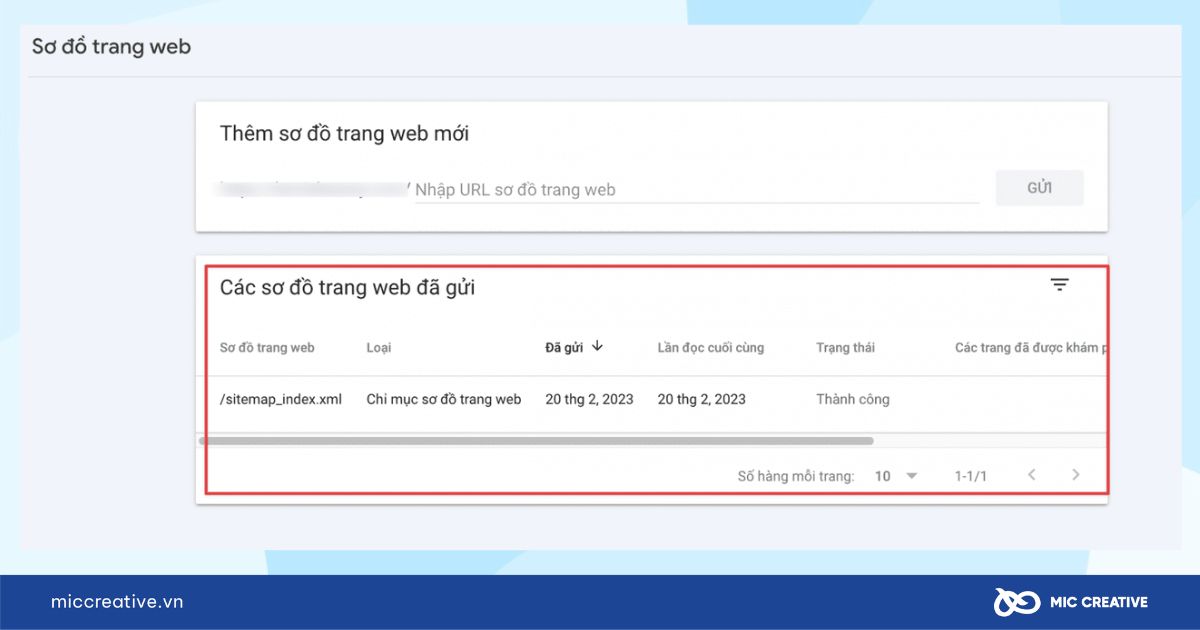
Task: Click the Sơ đồ trang web page title
Action: point(111,47)
